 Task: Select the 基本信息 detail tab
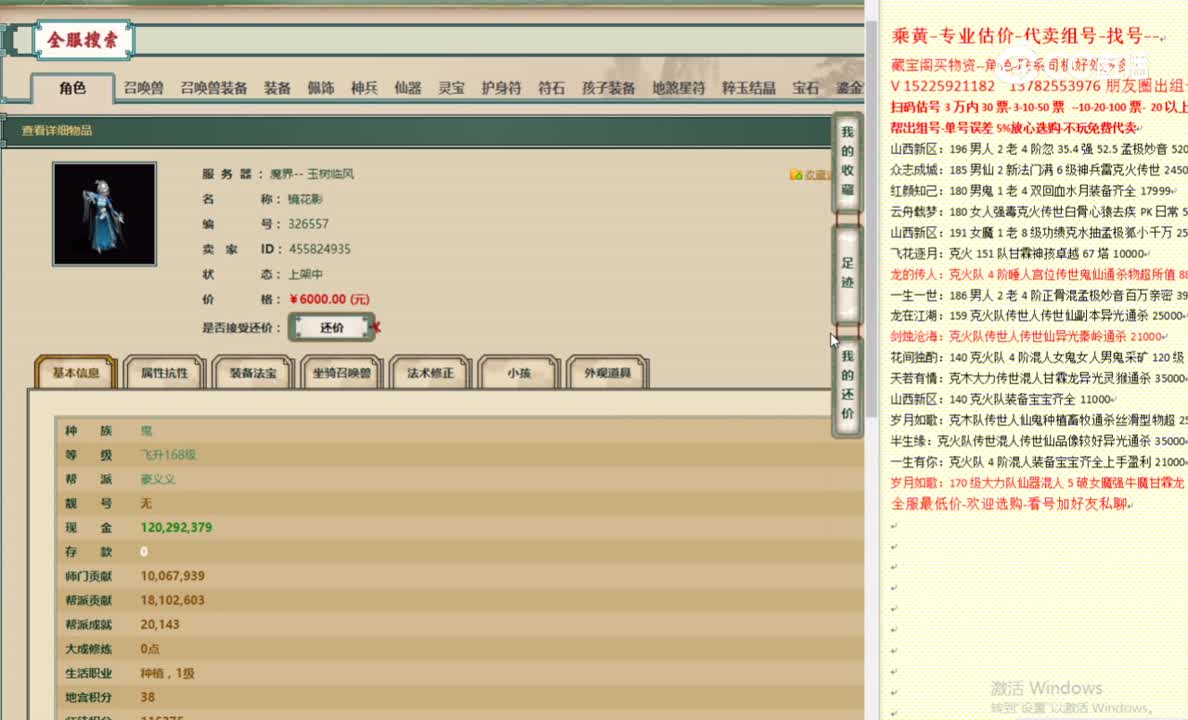76,373
